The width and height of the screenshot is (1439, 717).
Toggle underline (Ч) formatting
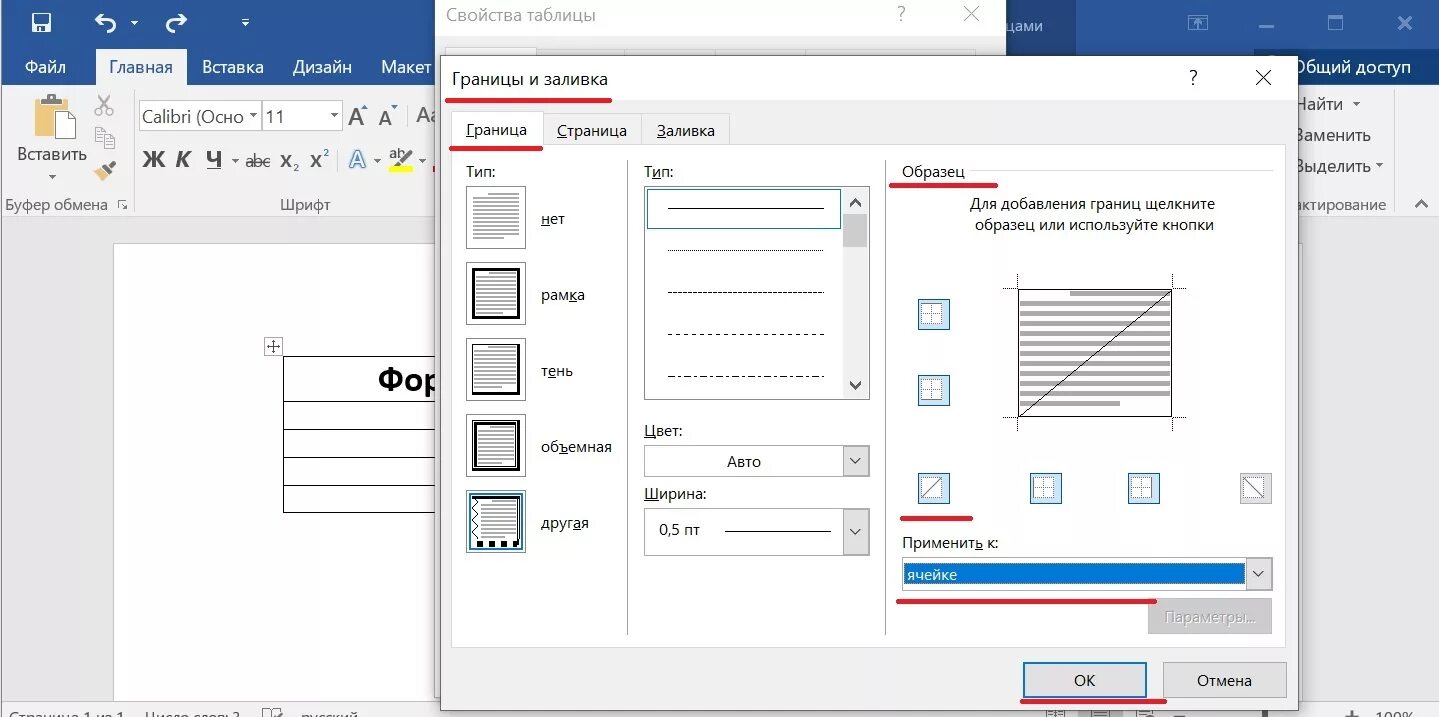click(213, 160)
